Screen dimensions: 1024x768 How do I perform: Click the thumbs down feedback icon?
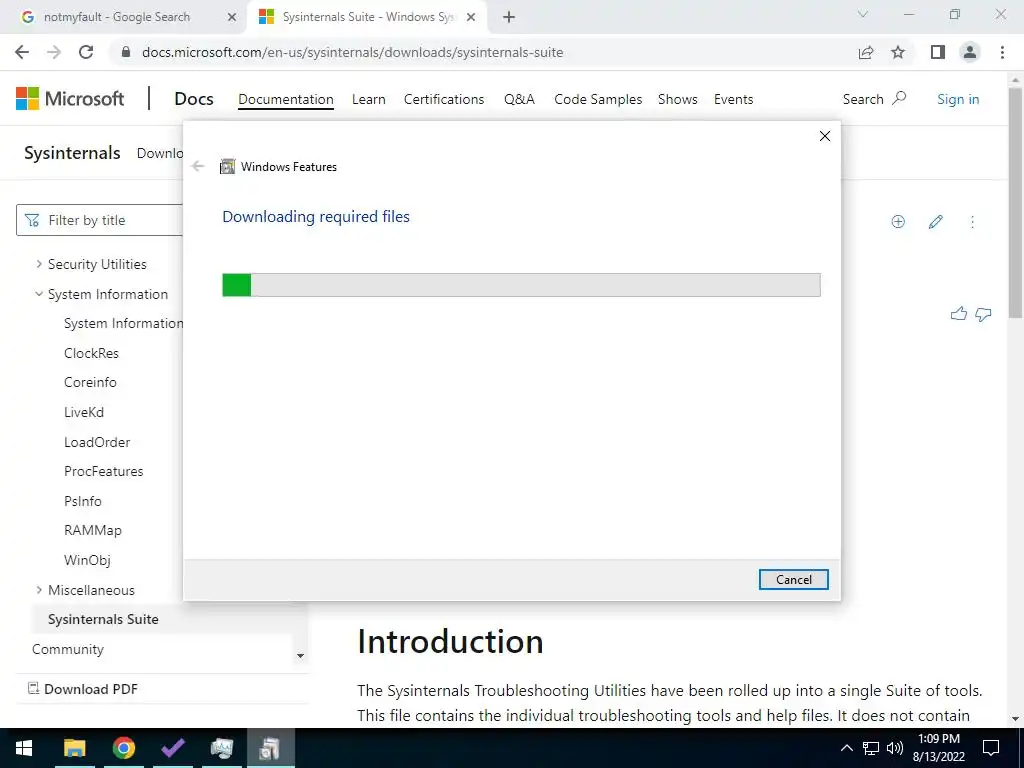(983, 315)
